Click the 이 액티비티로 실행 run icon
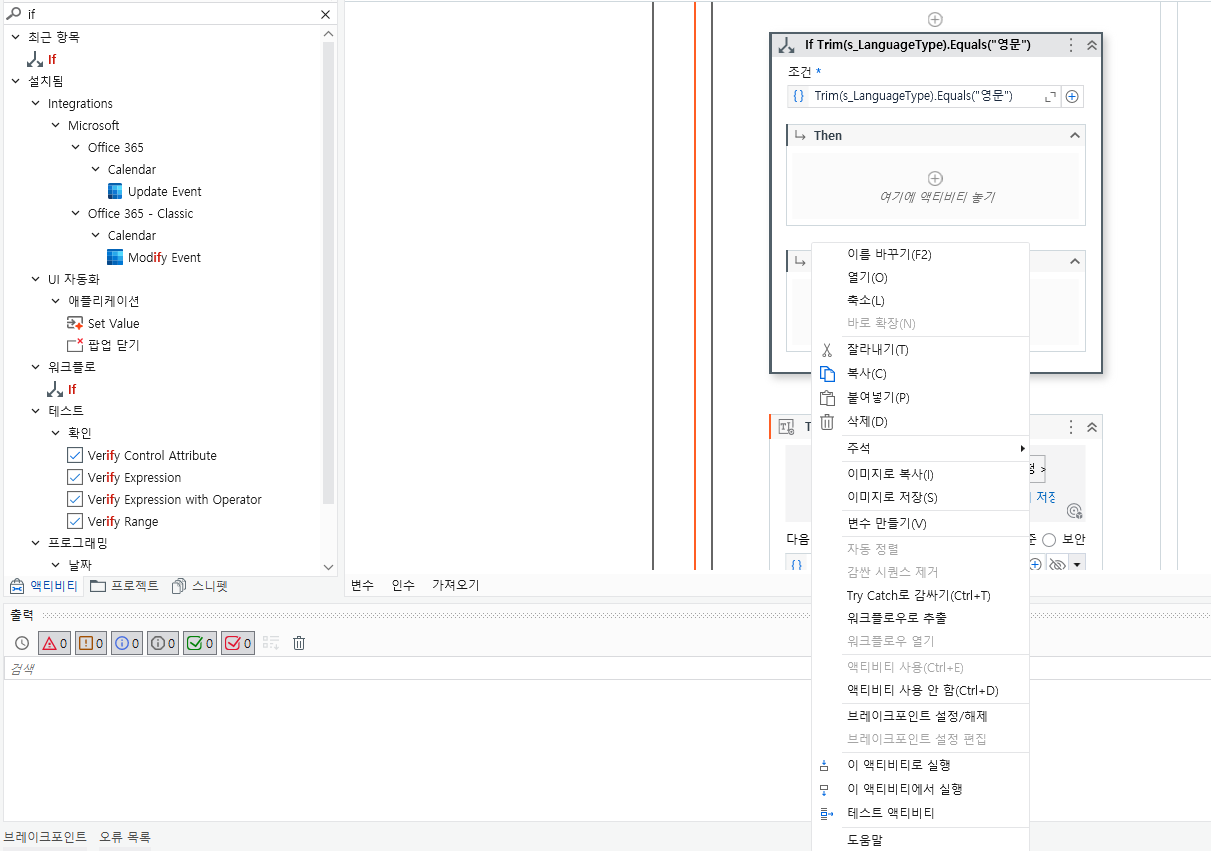 click(x=825, y=765)
